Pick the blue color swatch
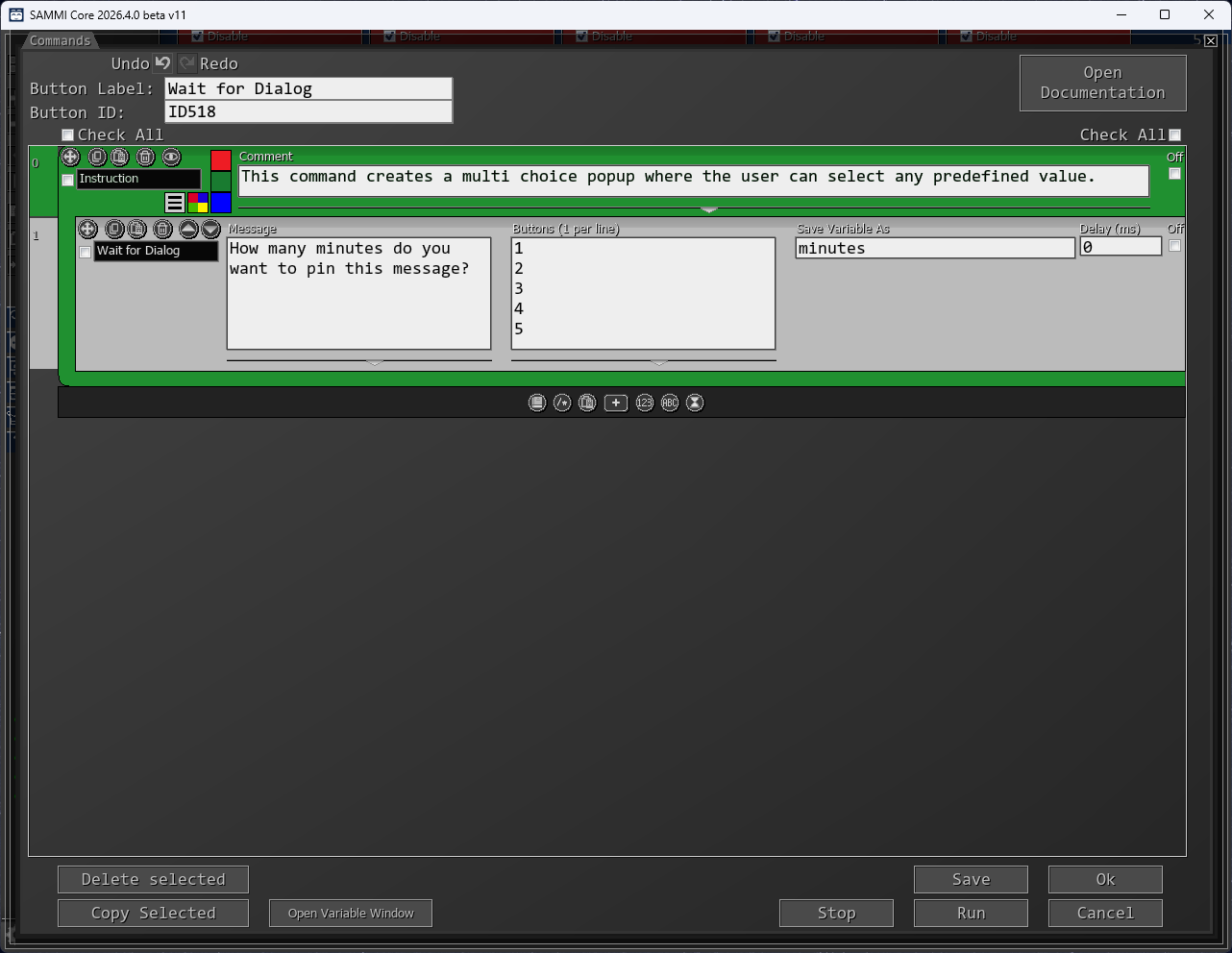Image resolution: width=1232 pixels, height=953 pixels. pyautogui.click(x=221, y=203)
